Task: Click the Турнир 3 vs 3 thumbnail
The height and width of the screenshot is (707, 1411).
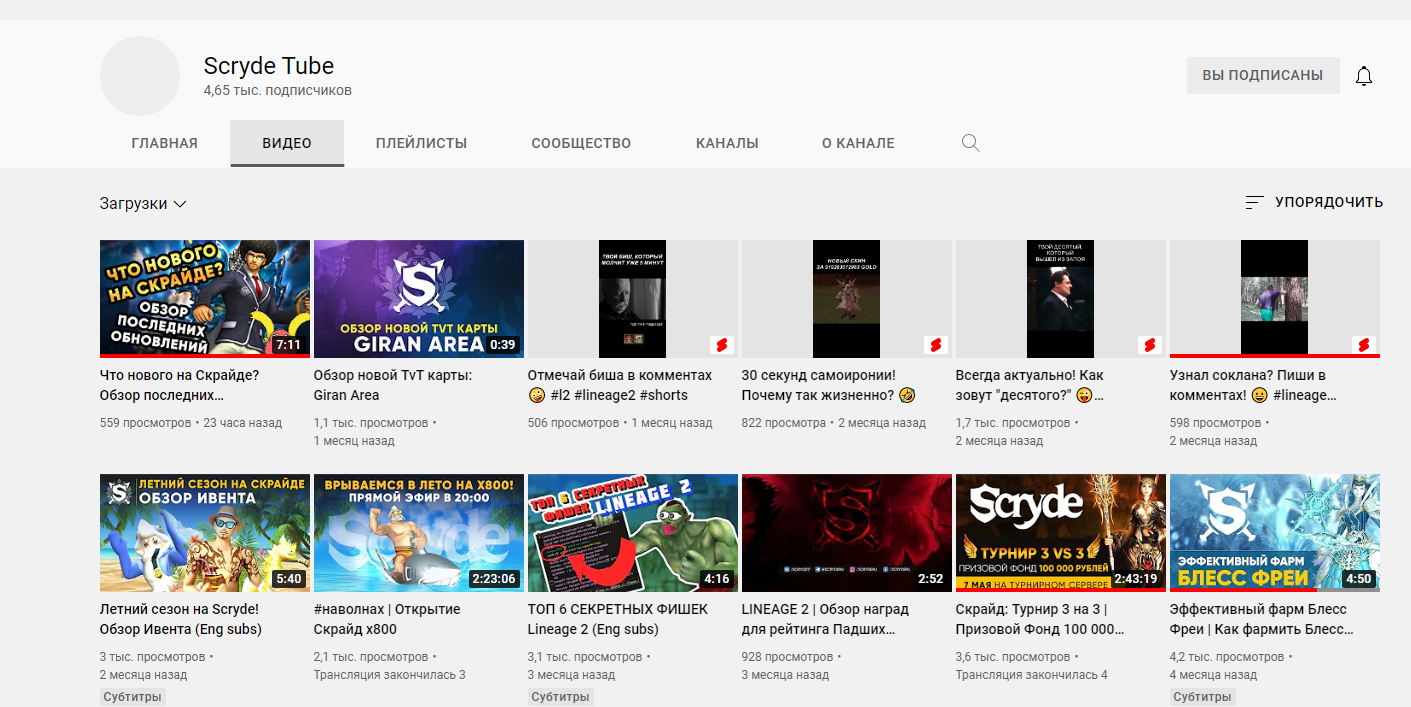Action: tap(1060, 532)
